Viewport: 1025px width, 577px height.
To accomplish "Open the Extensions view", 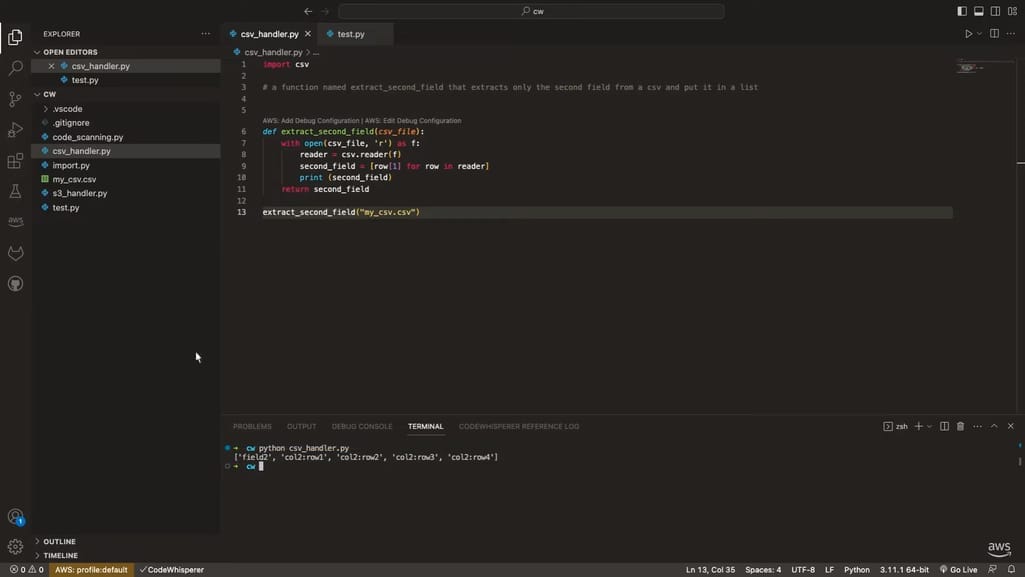I will click(x=15, y=161).
